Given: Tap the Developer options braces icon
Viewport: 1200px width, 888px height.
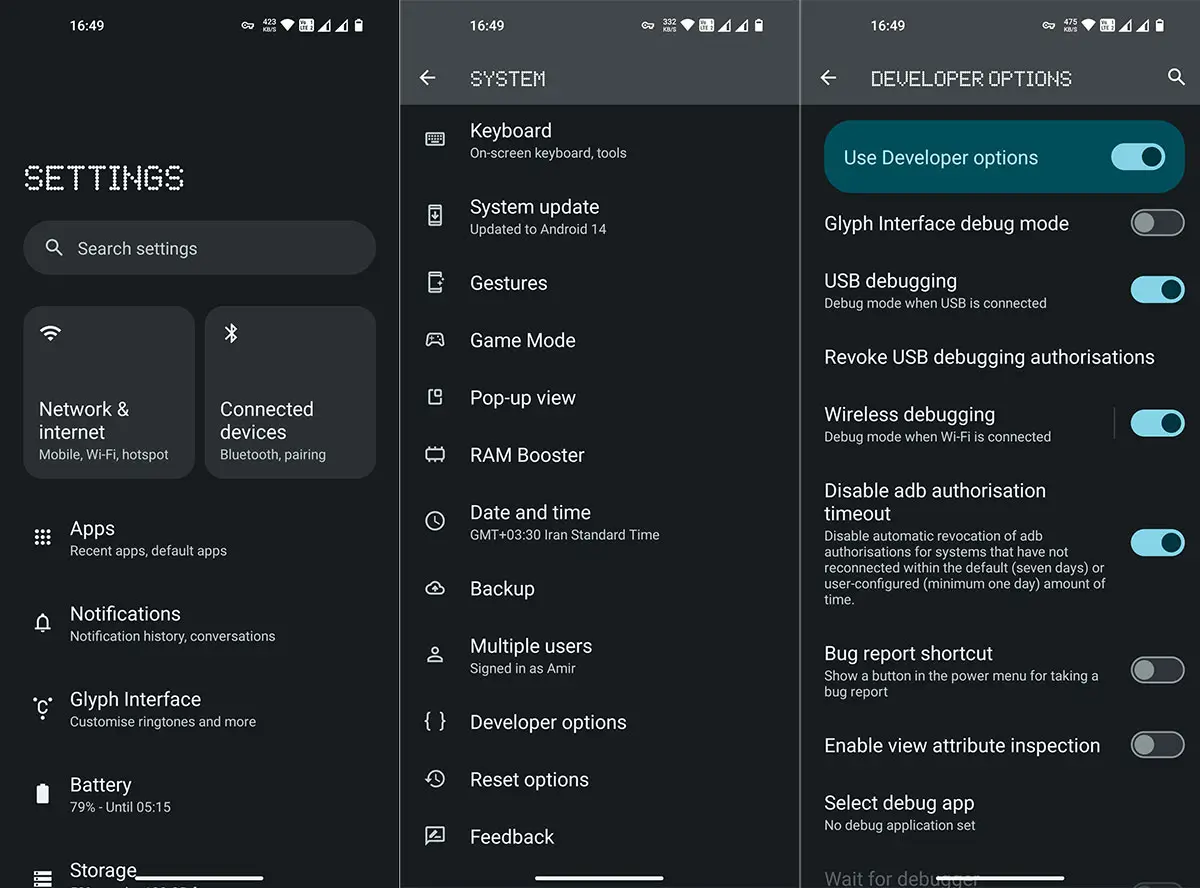Looking at the screenshot, I should [435, 722].
